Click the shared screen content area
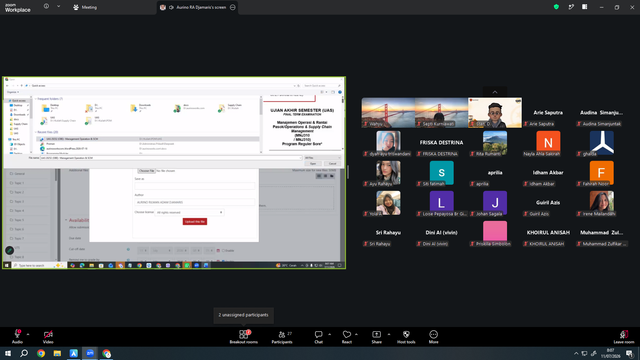 (174, 173)
